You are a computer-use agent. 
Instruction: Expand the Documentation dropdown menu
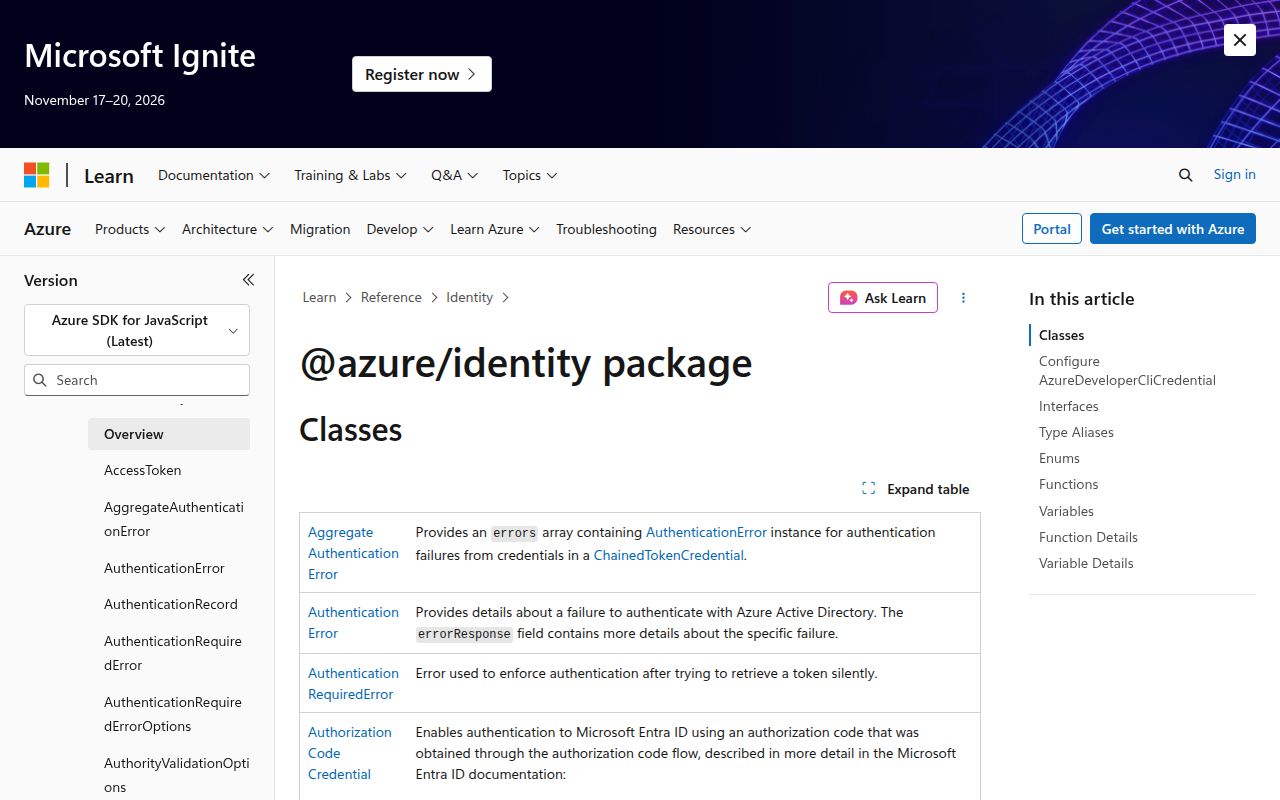tap(214, 175)
